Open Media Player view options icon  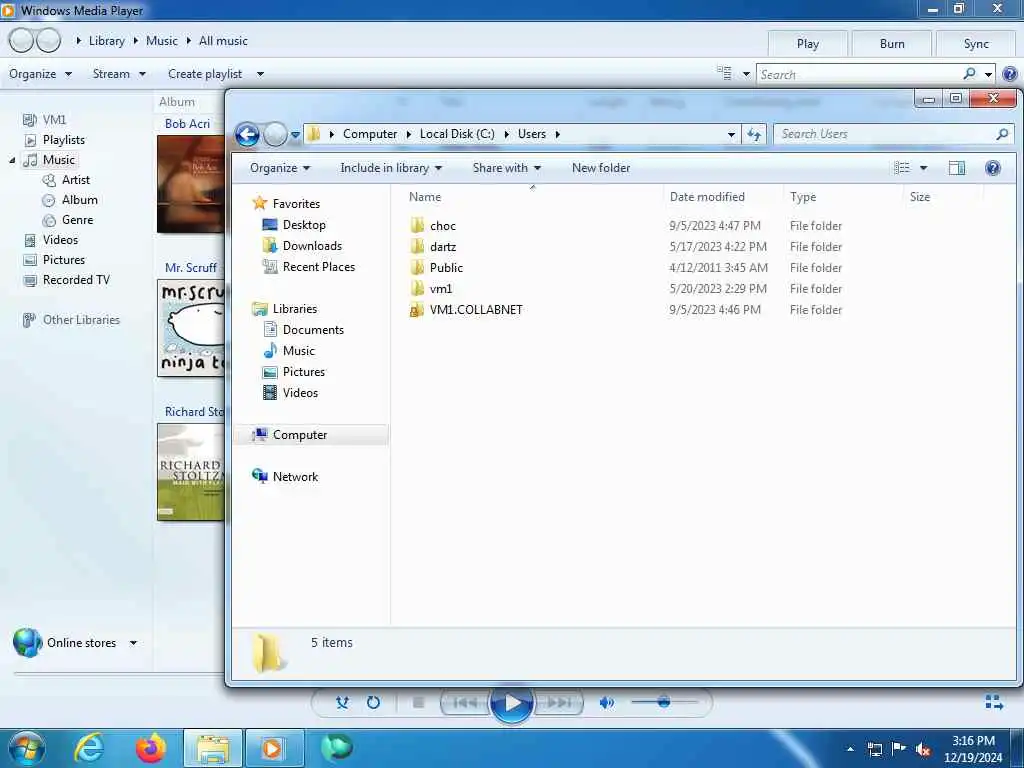pyautogui.click(x=724, y=73)
